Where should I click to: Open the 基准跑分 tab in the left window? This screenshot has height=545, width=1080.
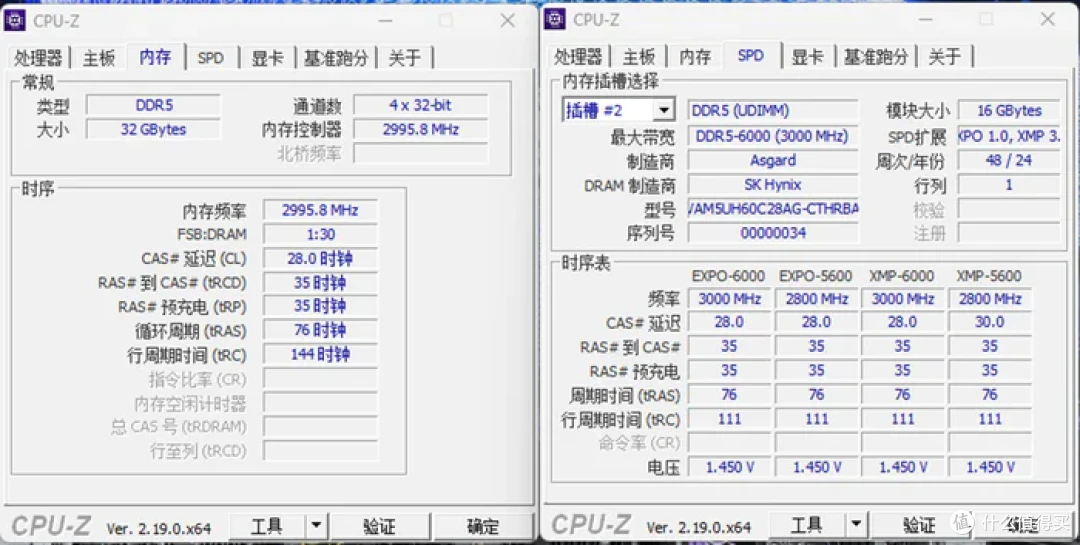point(336,58)
